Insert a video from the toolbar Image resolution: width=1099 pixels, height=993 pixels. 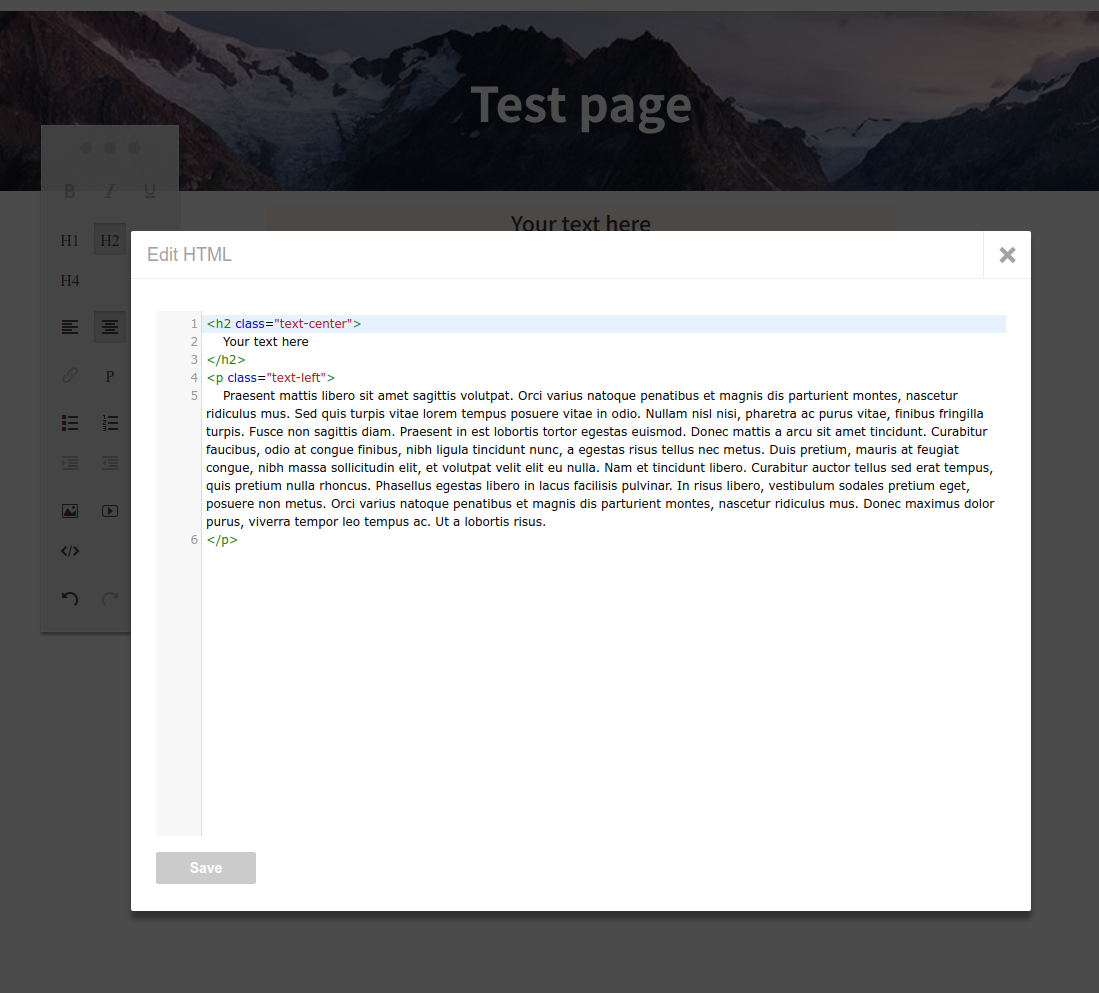(x=109, y=511)
